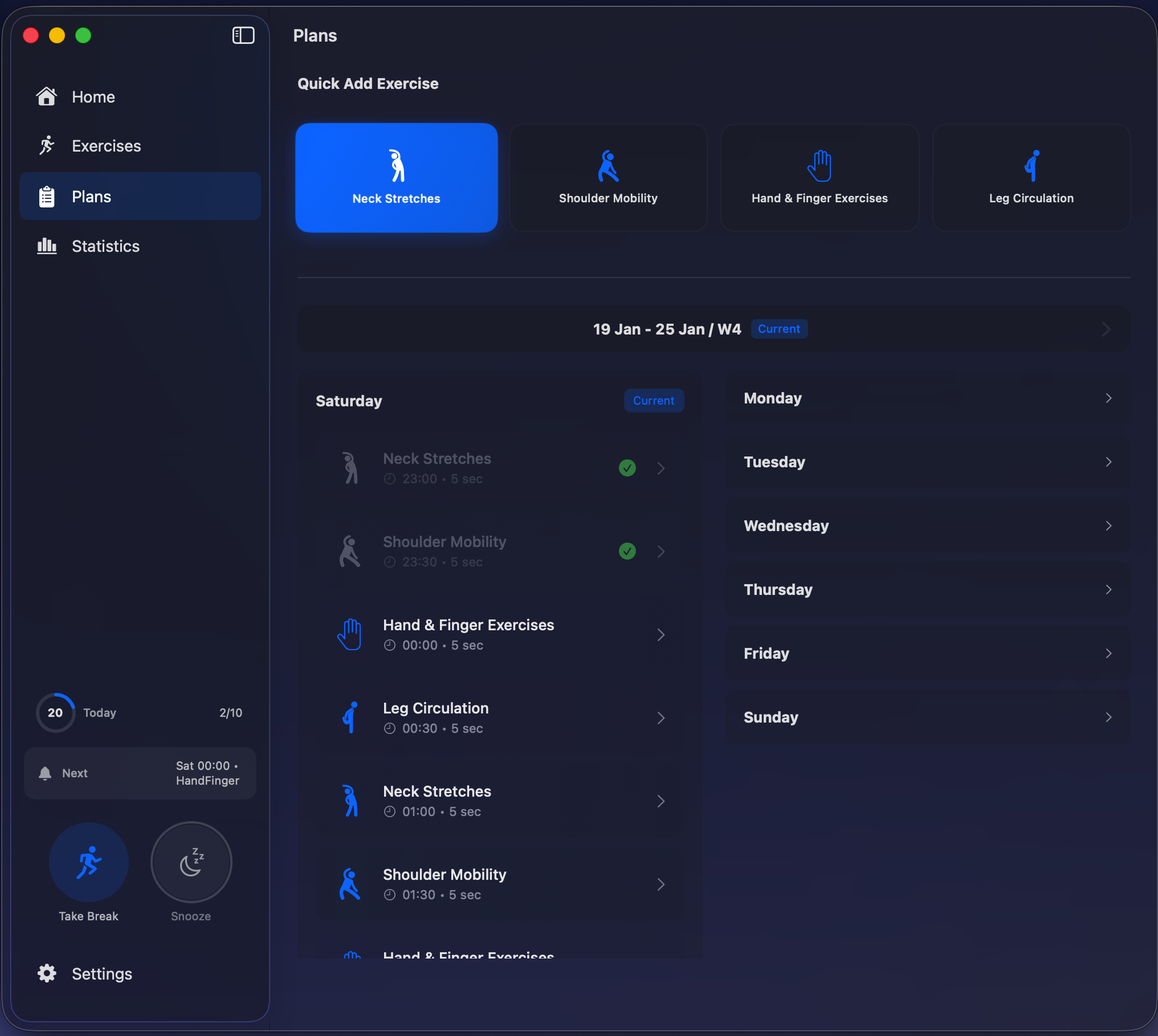This screenshot has width=1158, height=1036.
Task: Expand the Wednesday plan row
Action: click(927, 525)
